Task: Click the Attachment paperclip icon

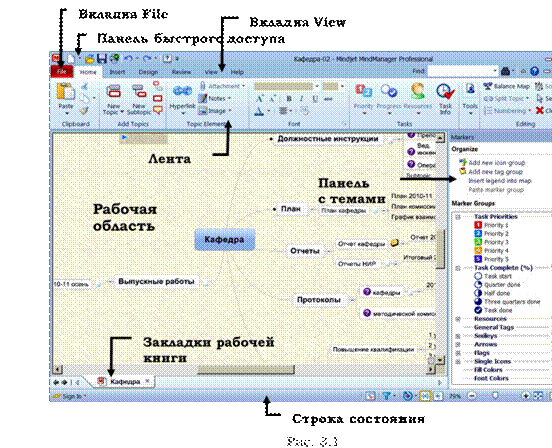Action: 203,86
